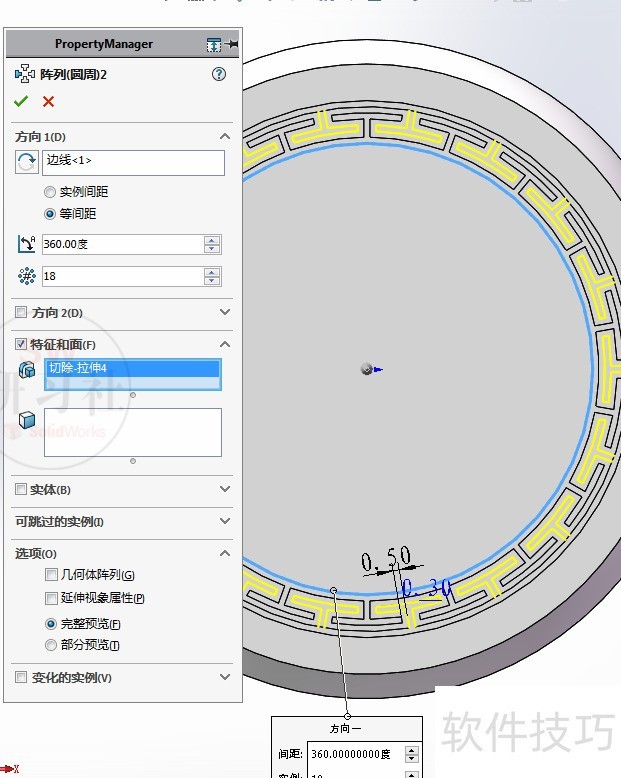
Task: Increase instance count with spinner up arrow
Action: (212, 272)
